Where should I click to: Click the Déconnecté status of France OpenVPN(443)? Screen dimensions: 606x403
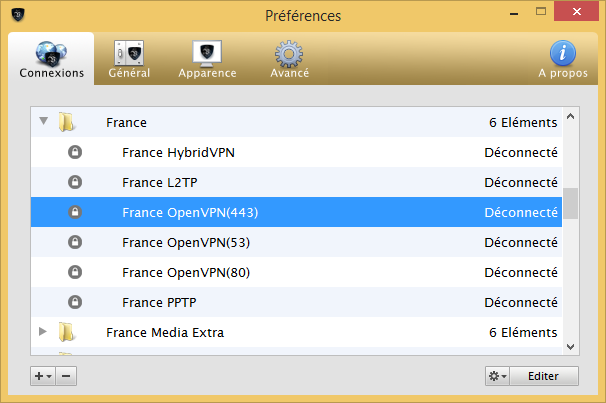pos(521,212)
